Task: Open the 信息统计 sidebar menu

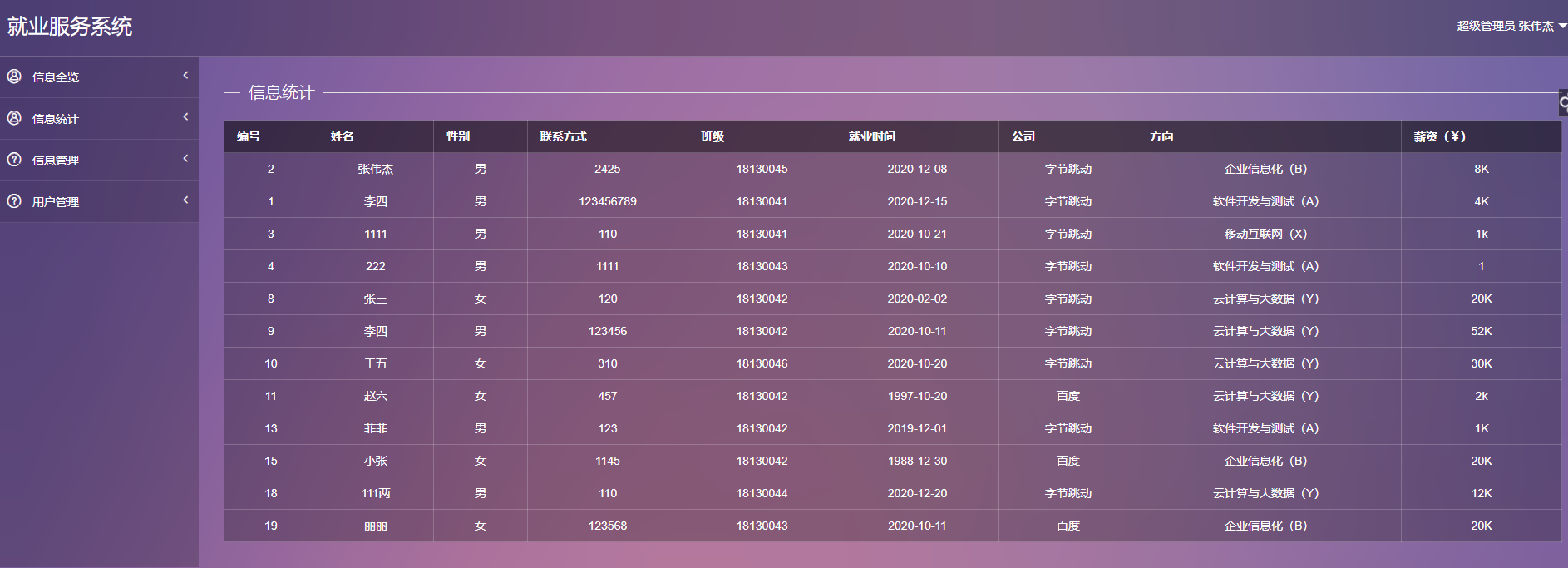Action: coord(99,119)
